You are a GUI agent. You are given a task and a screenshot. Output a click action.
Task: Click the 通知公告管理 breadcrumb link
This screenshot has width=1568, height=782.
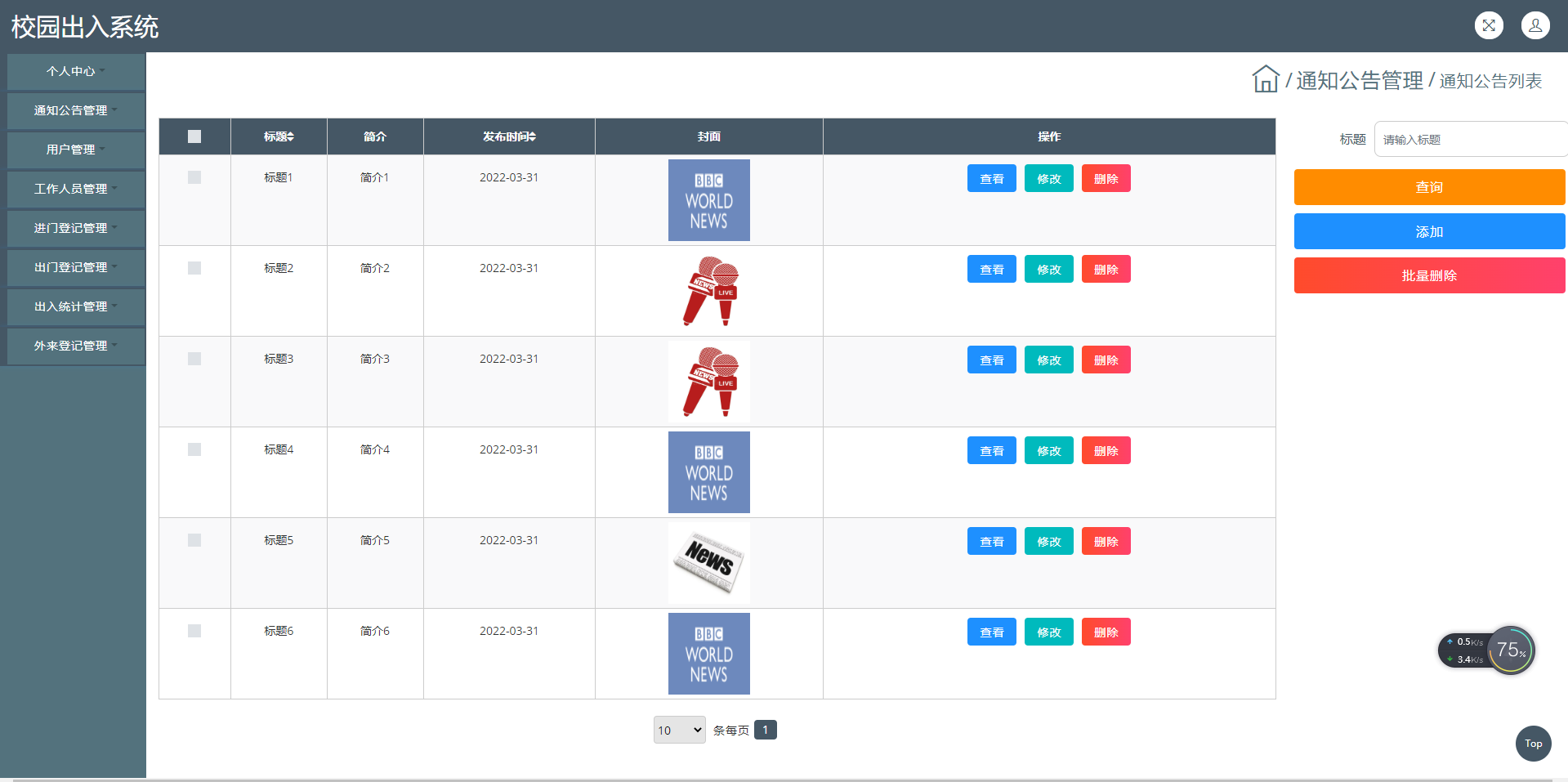(1360, 80)
